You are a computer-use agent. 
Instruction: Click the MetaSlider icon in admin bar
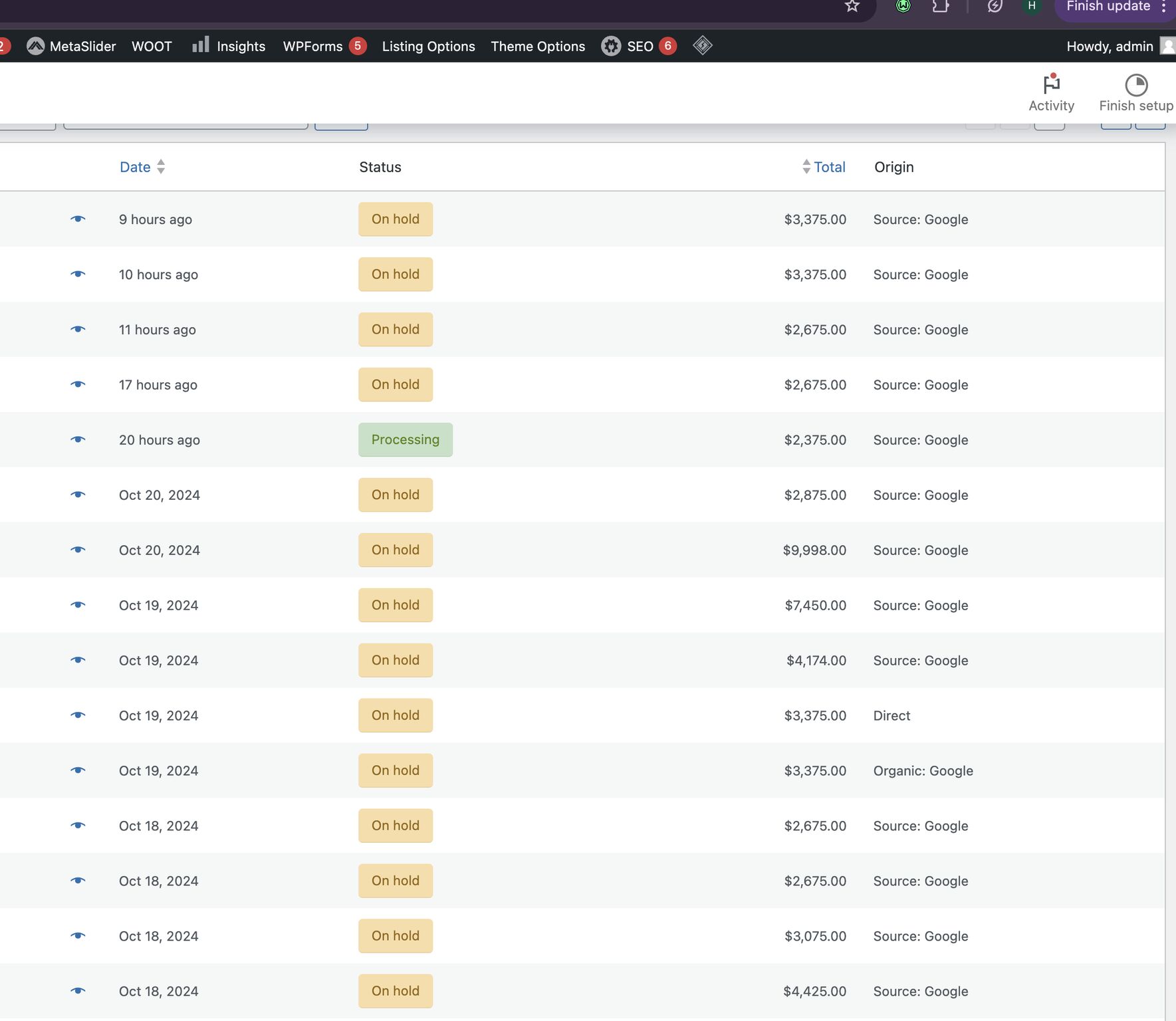pos(36,46)
